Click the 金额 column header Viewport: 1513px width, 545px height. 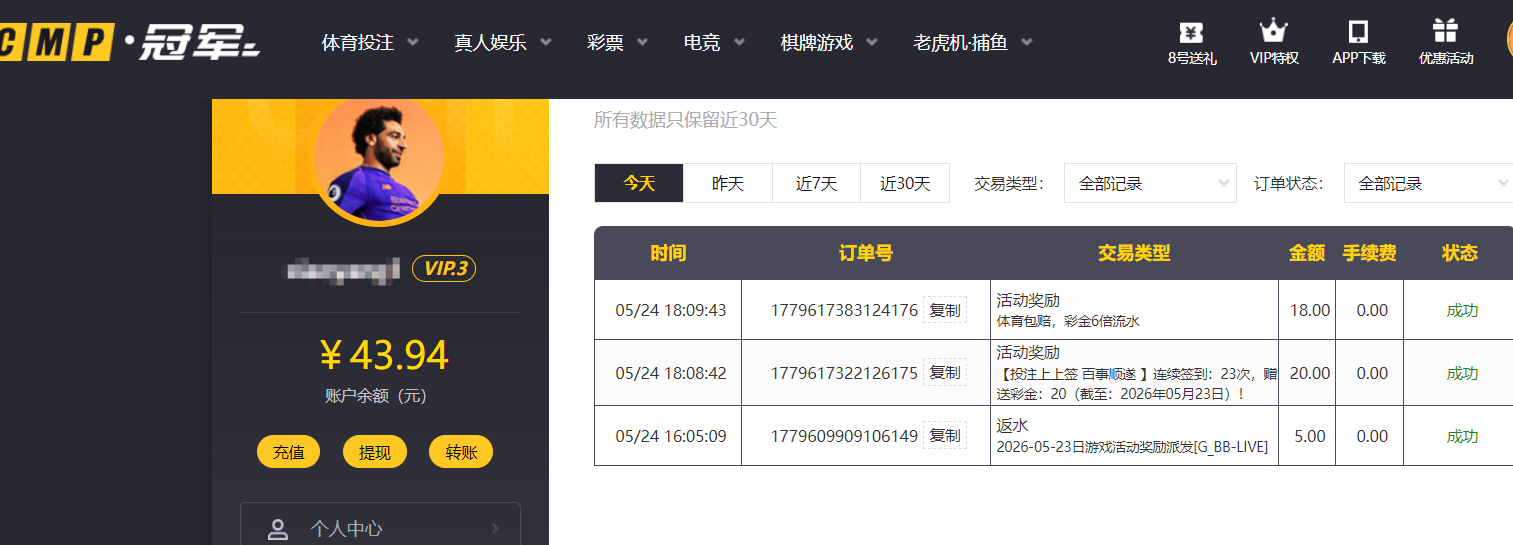tap(1307, 253)
